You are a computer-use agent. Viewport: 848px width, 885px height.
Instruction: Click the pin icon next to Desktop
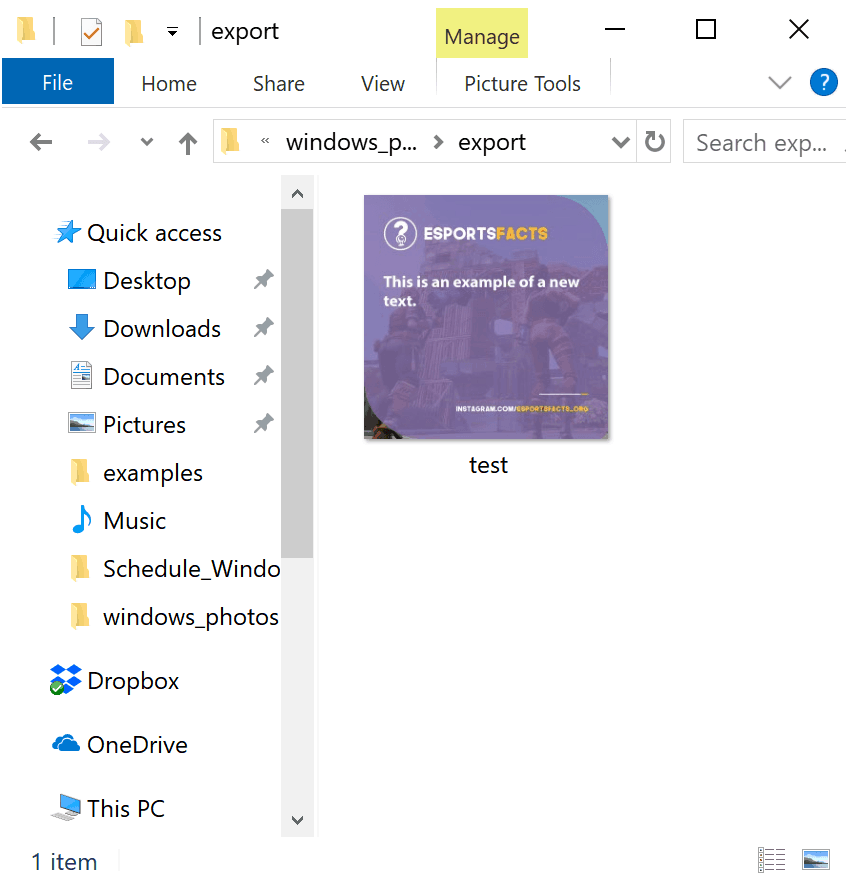264,280
